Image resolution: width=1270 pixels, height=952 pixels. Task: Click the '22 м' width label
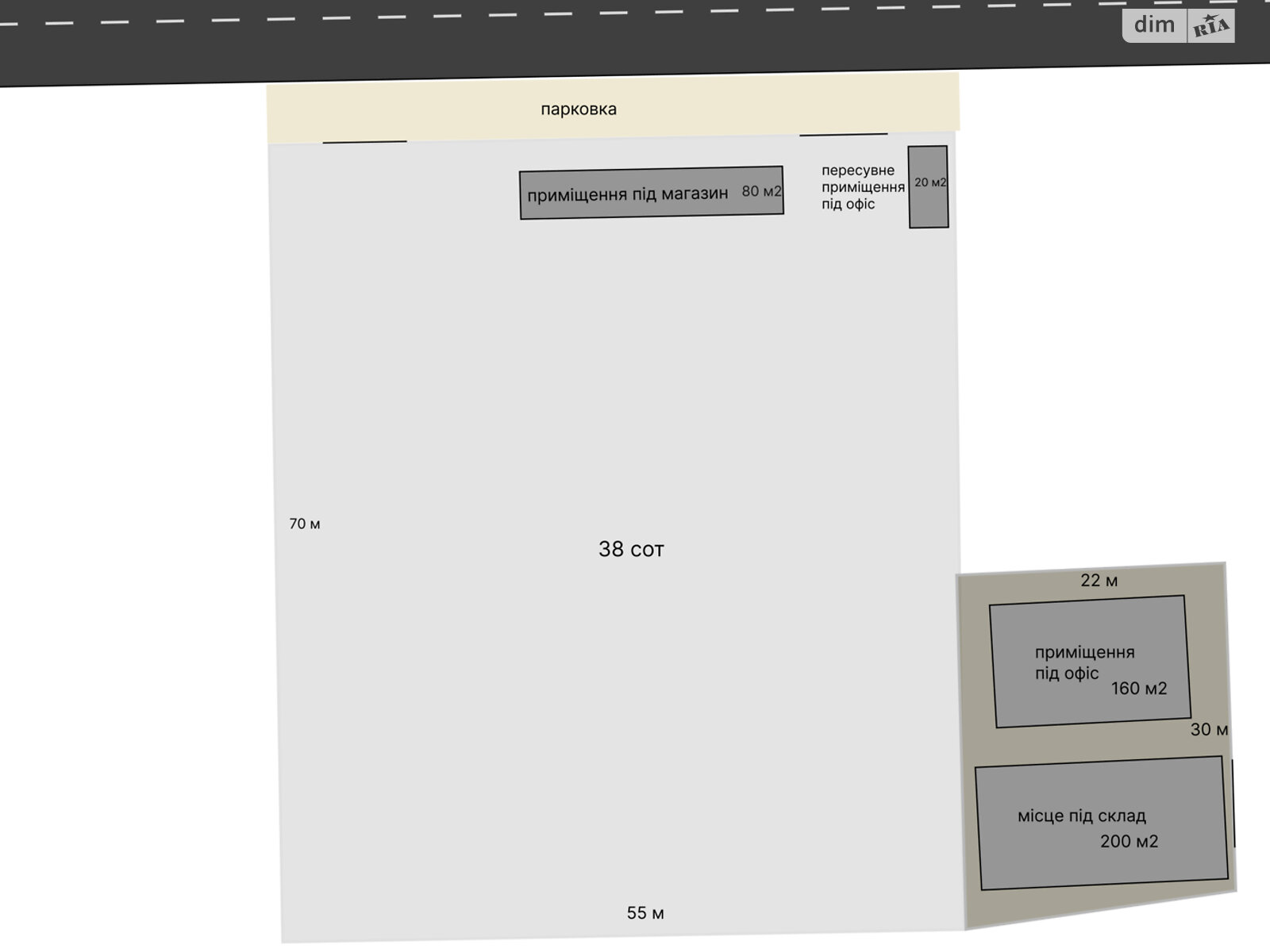pos(1099,581)
